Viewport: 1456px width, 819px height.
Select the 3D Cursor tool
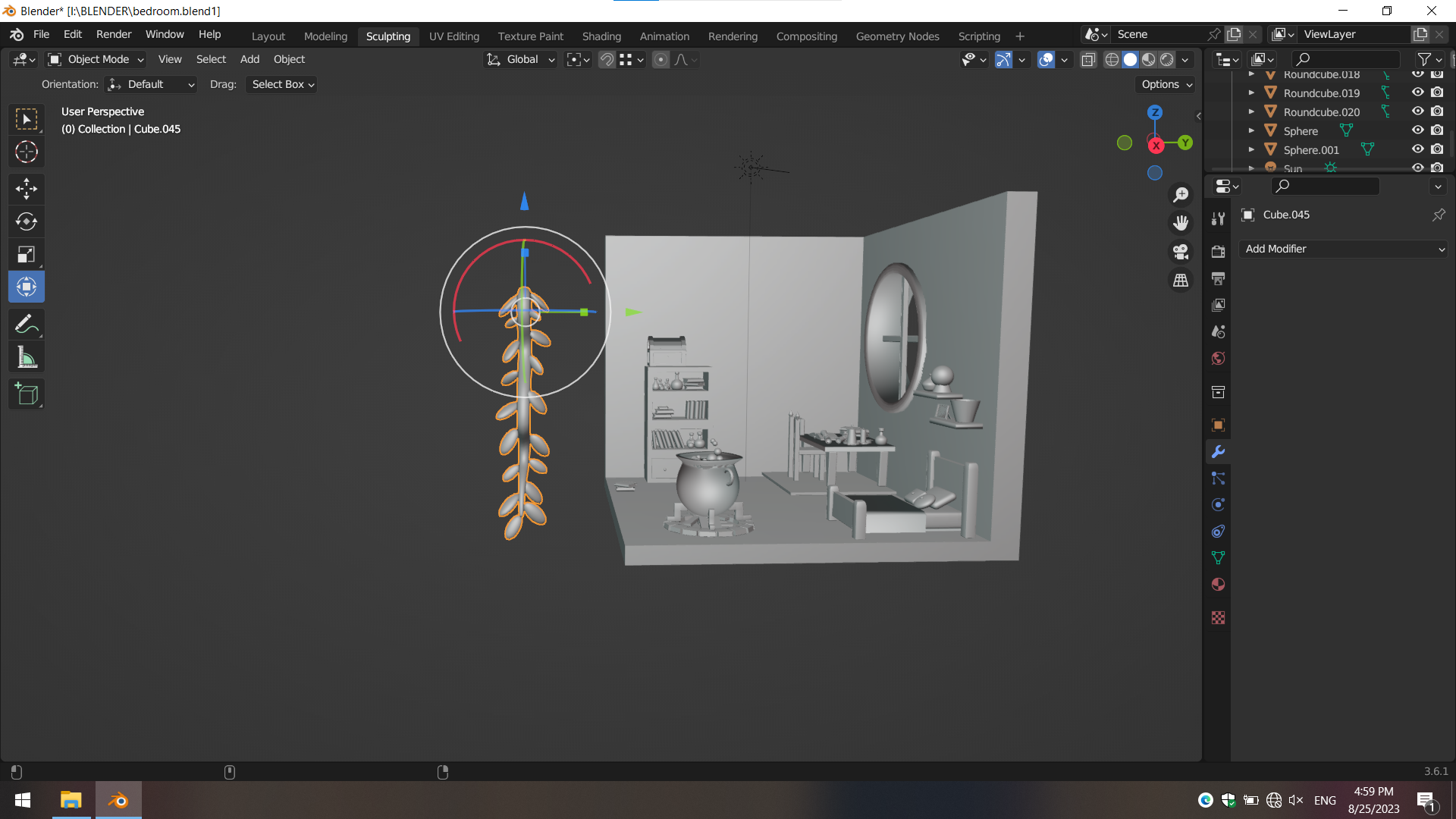27,152
